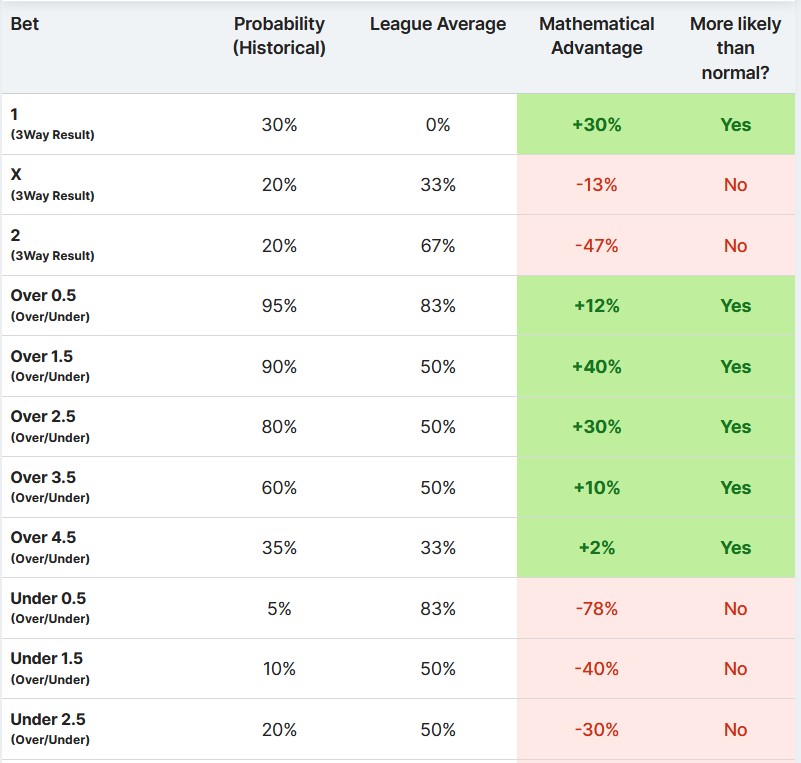Click the red -78% advantage cell
801x763 pixels.
[597, 609]
